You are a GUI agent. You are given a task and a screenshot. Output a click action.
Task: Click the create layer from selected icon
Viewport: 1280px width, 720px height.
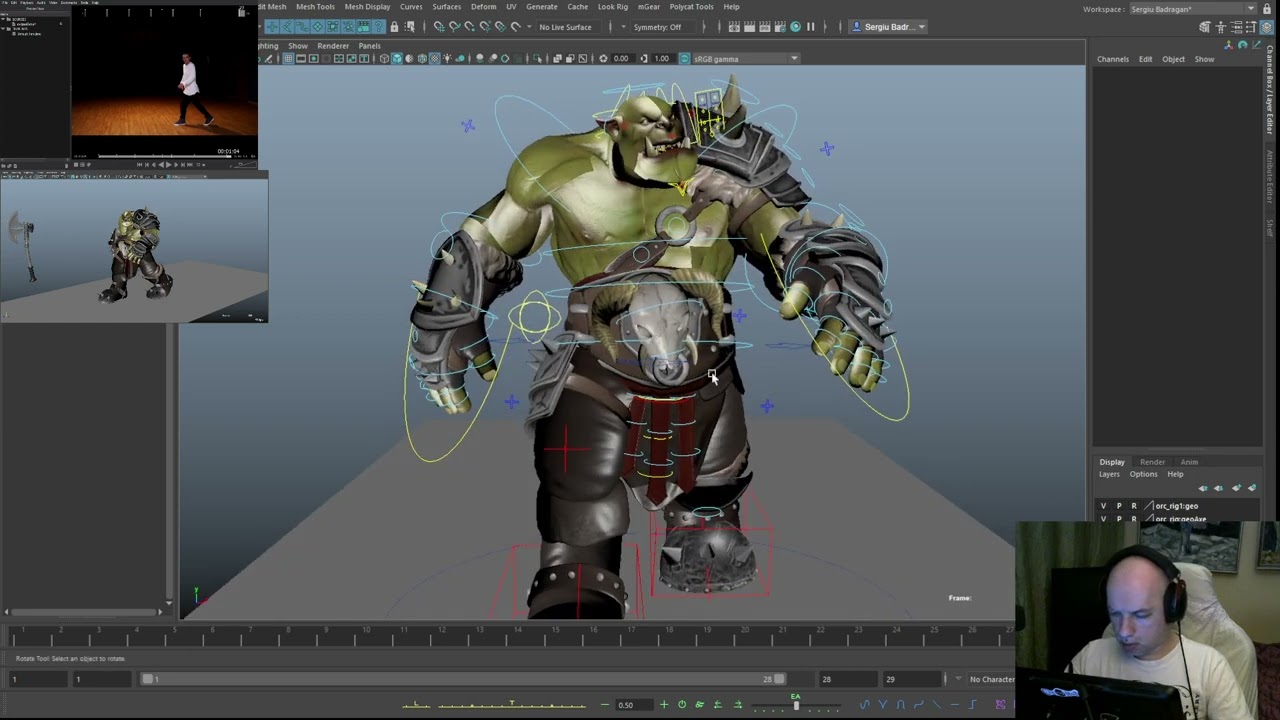click(x=1252, y=488)
